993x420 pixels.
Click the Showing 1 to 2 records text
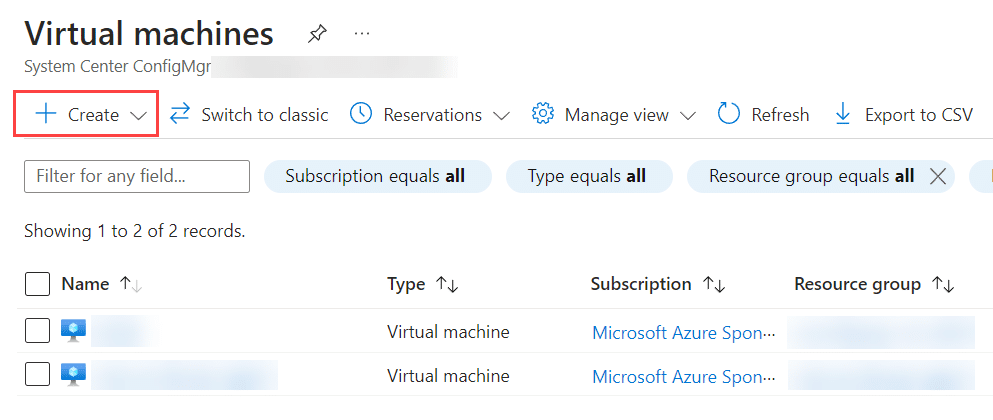pyautogui.click(x=134, y=231)
